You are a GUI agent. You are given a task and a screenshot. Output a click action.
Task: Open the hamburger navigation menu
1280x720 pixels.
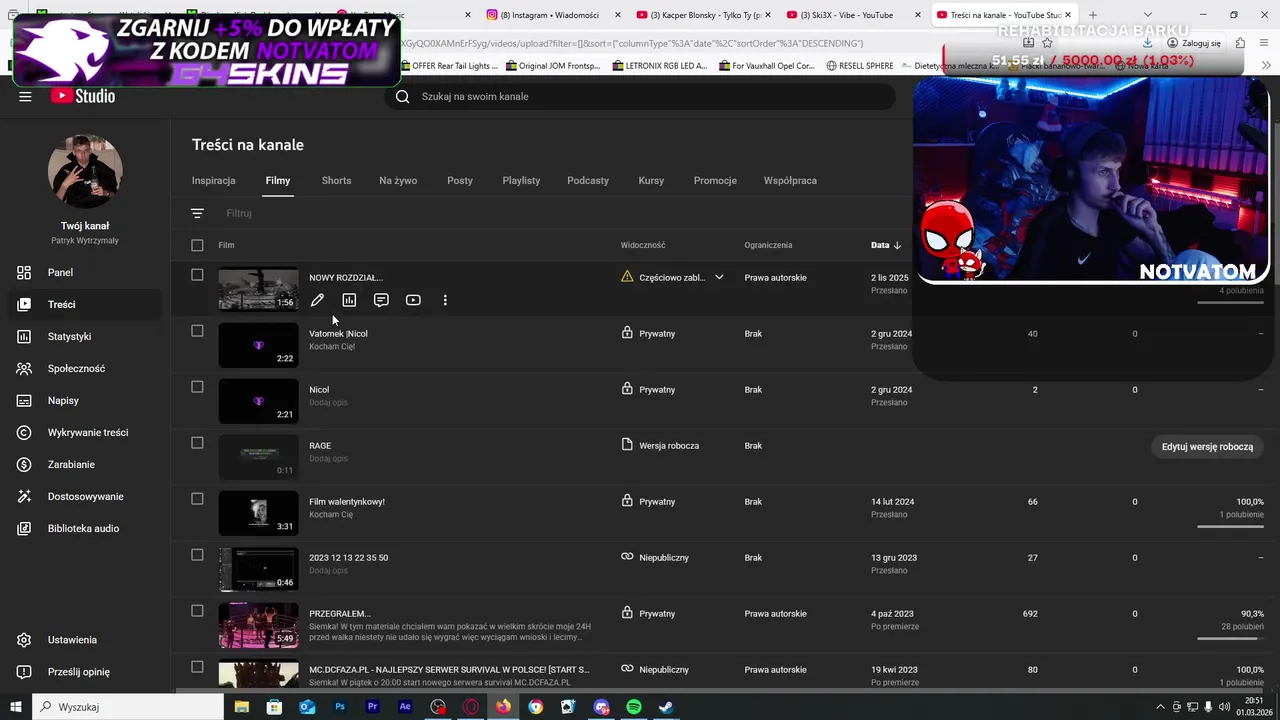tap(25, 96)
